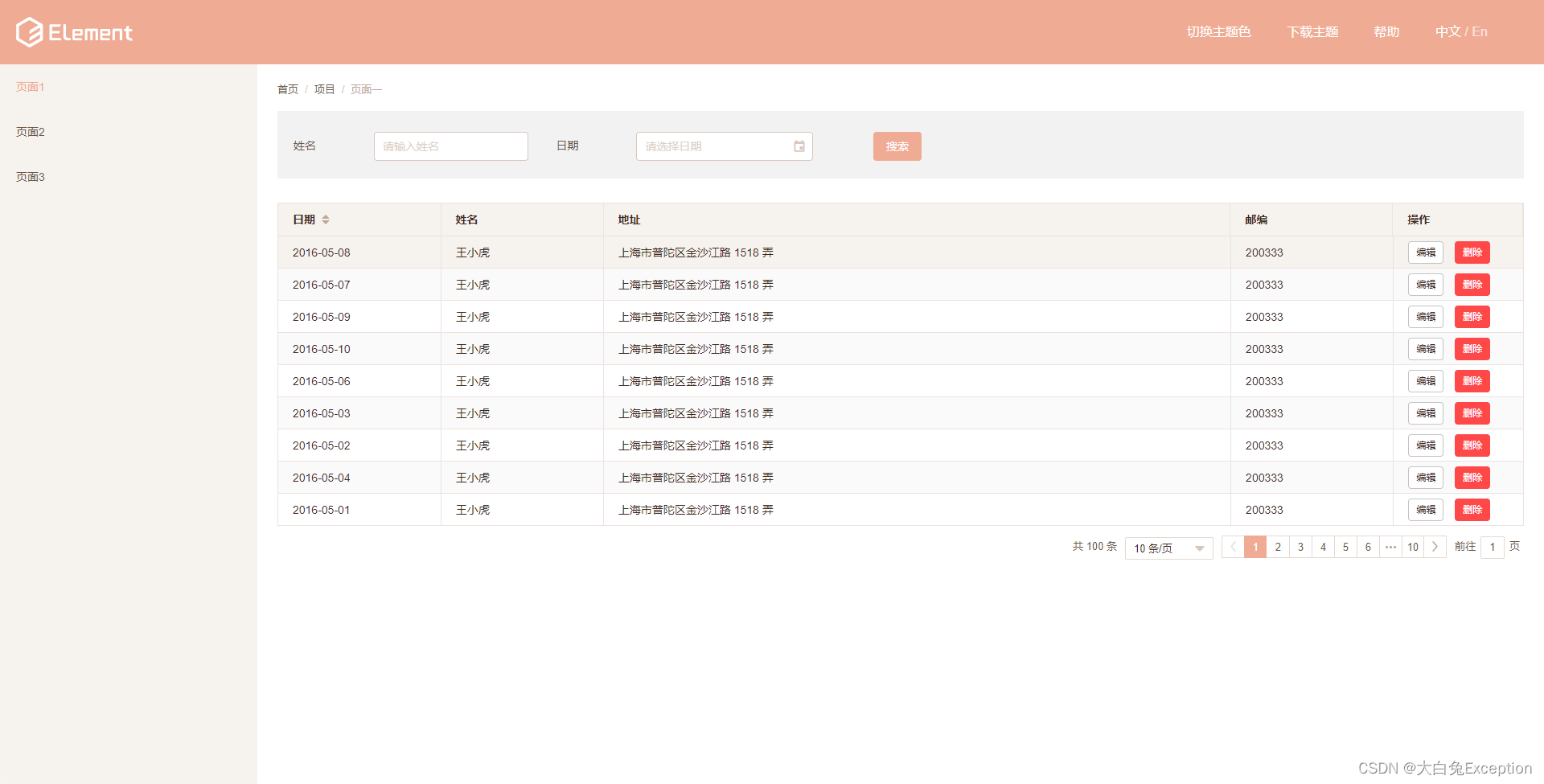Click 下载主题 in the header

point(1312,32)
